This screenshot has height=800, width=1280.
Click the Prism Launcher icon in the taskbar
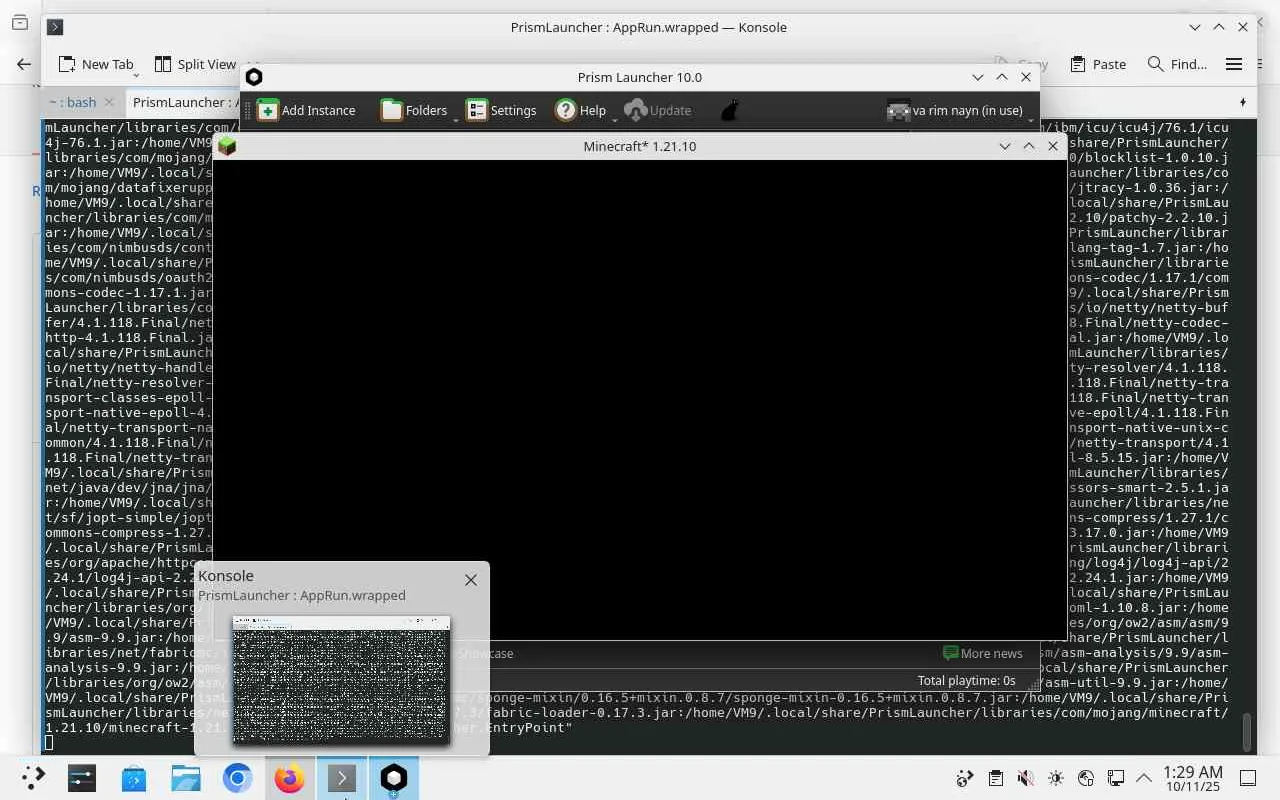click(393, 778)
